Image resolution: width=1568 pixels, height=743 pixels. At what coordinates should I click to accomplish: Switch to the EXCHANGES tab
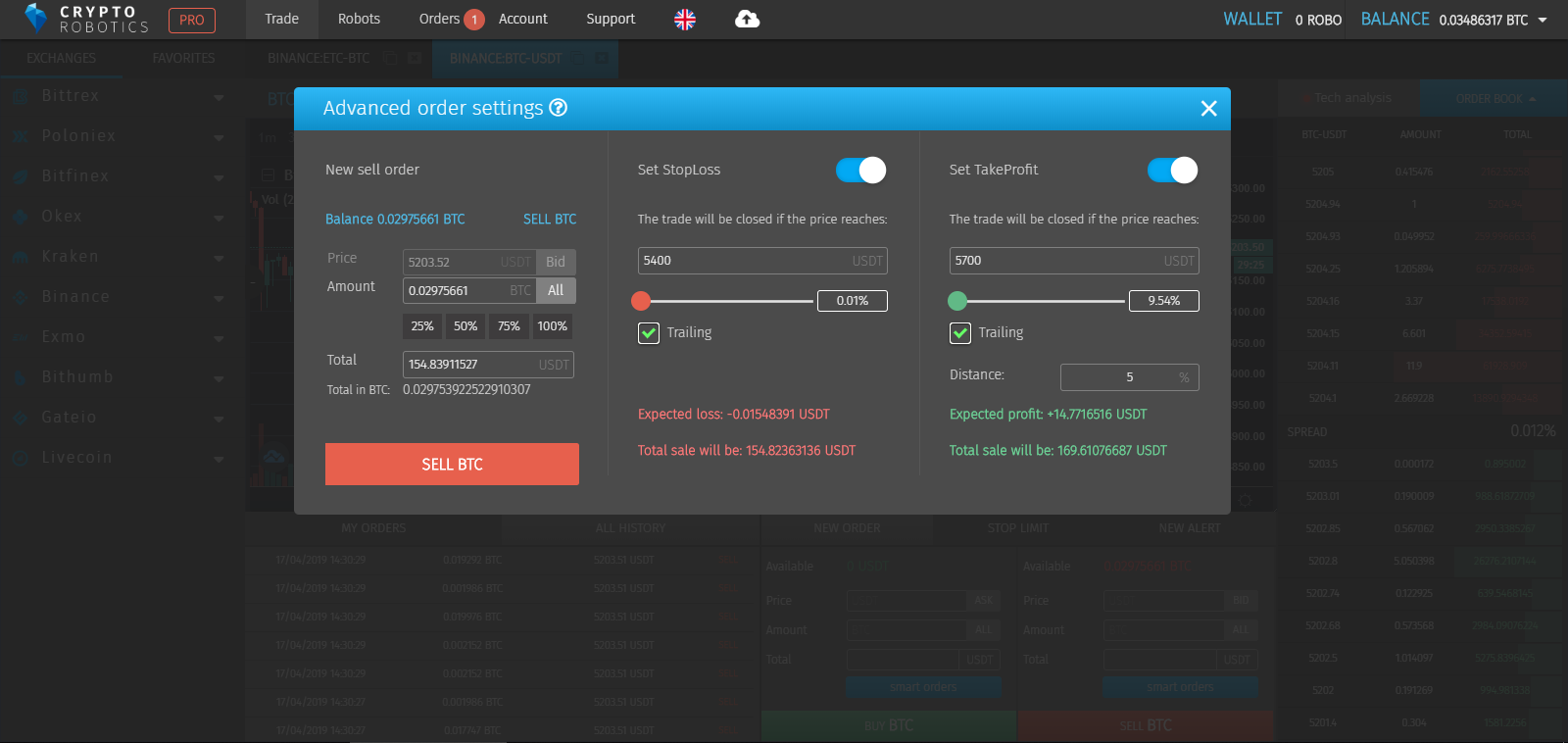[61, 58]
